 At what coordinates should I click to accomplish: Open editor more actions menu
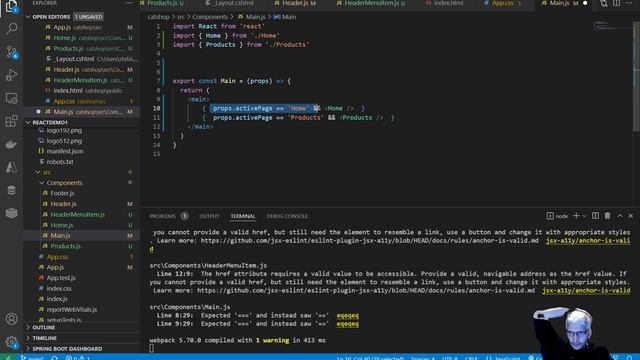tap(629, 3)
